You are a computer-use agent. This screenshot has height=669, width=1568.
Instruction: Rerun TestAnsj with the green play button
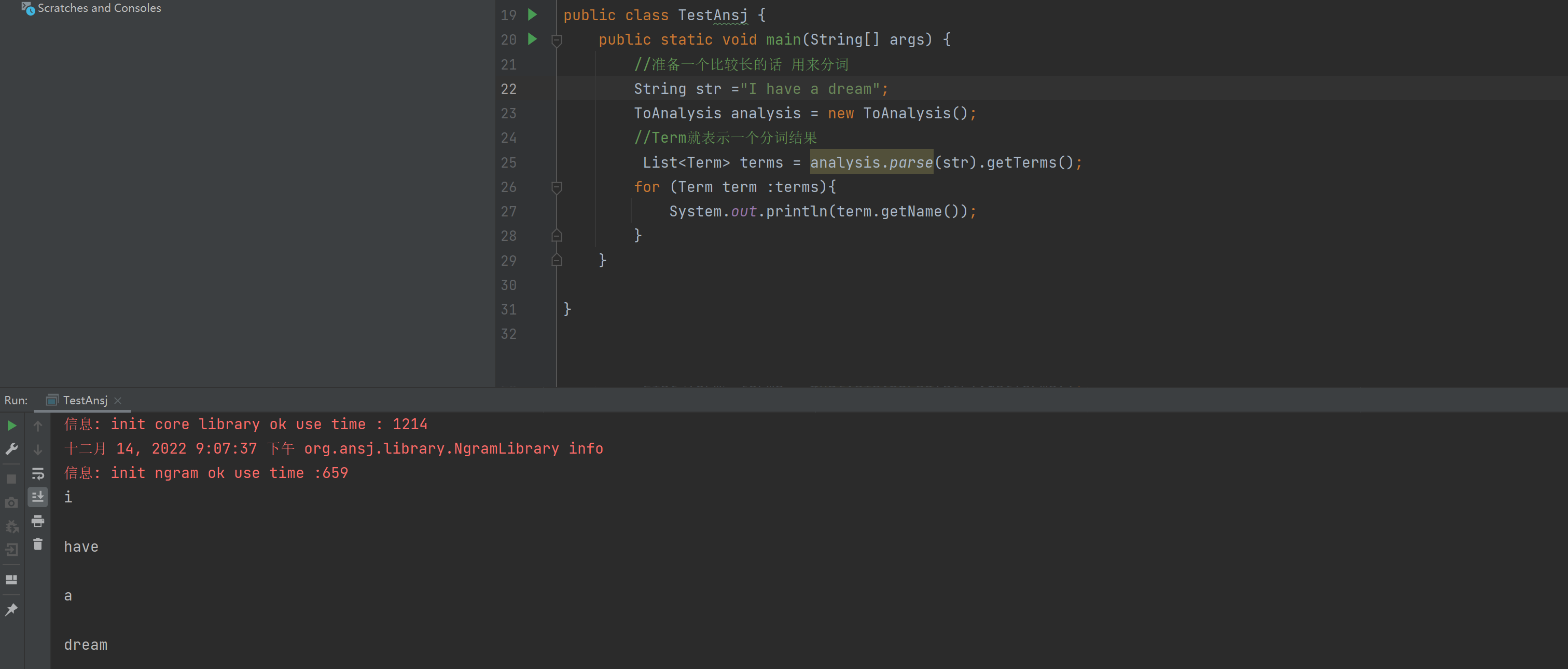click(x=11, y=425)
